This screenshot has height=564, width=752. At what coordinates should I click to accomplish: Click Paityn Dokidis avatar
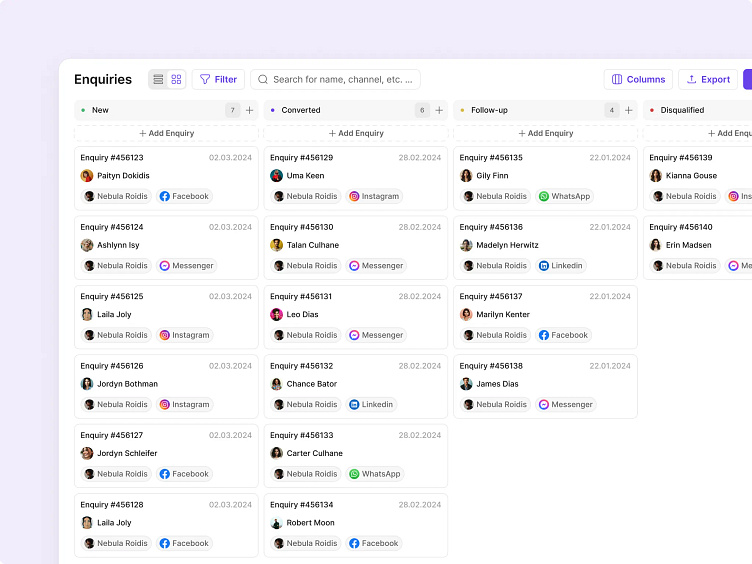click(87, 176)
